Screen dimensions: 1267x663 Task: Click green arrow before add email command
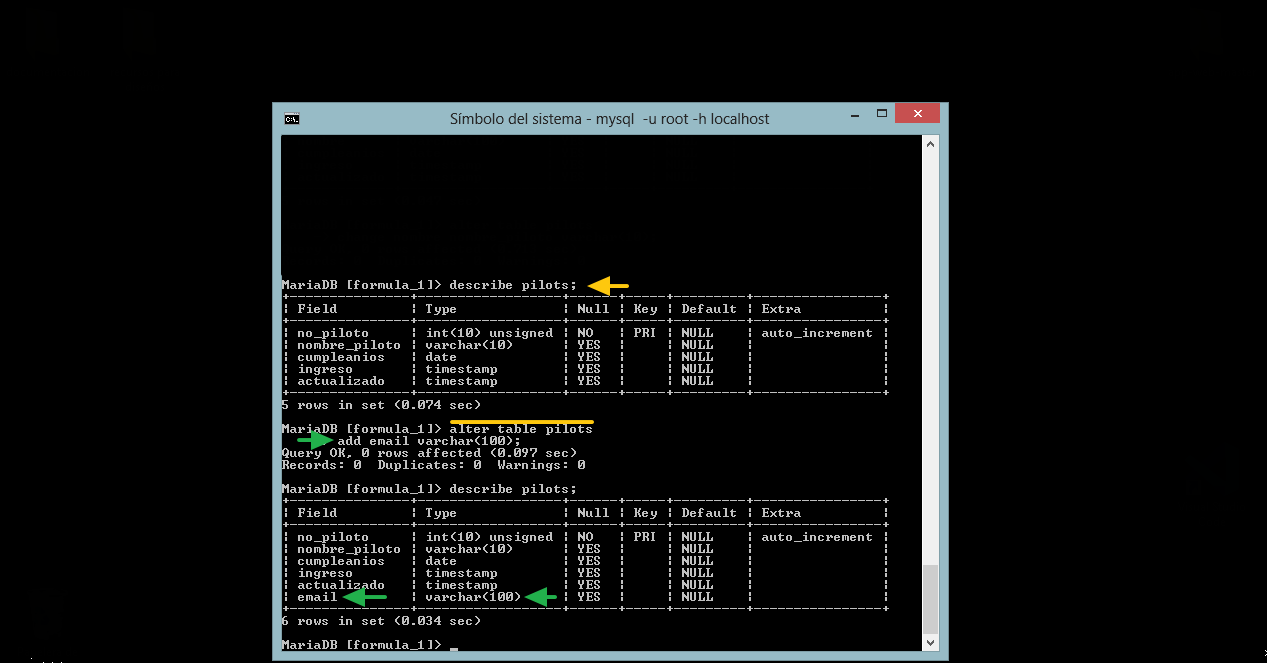tap(315, 440)
